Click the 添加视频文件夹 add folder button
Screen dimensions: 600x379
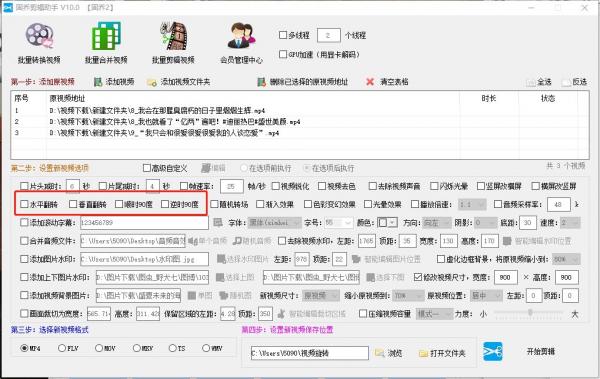click(178, 82)
